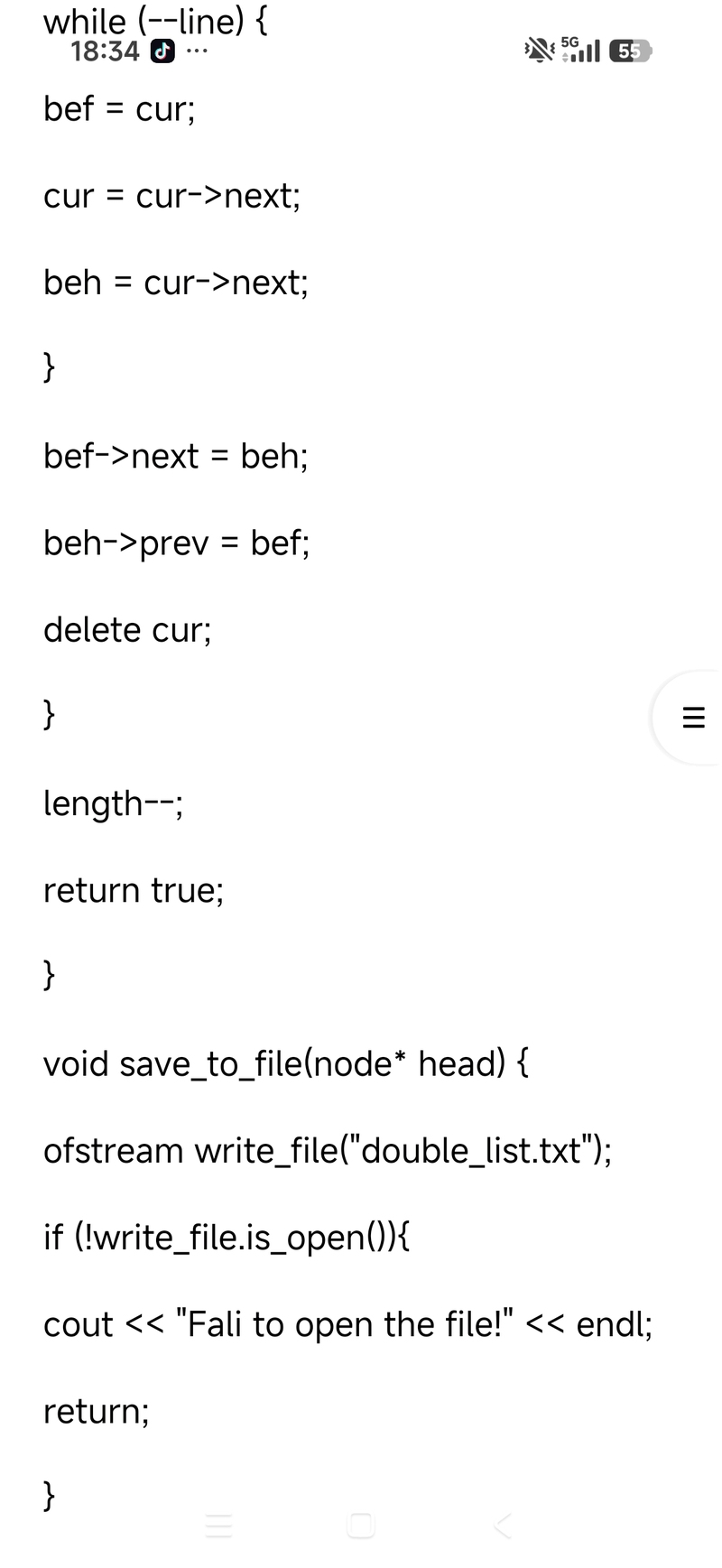Go back using navigation bar arrow

click(503, 1526)
